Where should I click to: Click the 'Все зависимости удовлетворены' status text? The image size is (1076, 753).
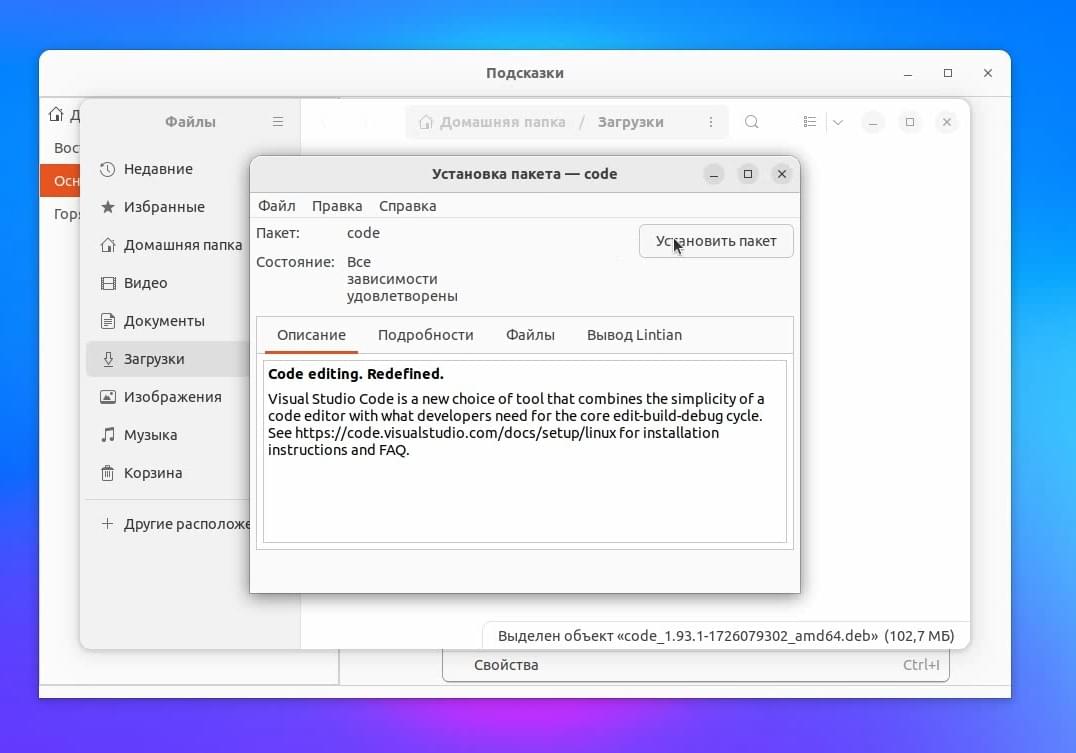[x=401, y=279]
